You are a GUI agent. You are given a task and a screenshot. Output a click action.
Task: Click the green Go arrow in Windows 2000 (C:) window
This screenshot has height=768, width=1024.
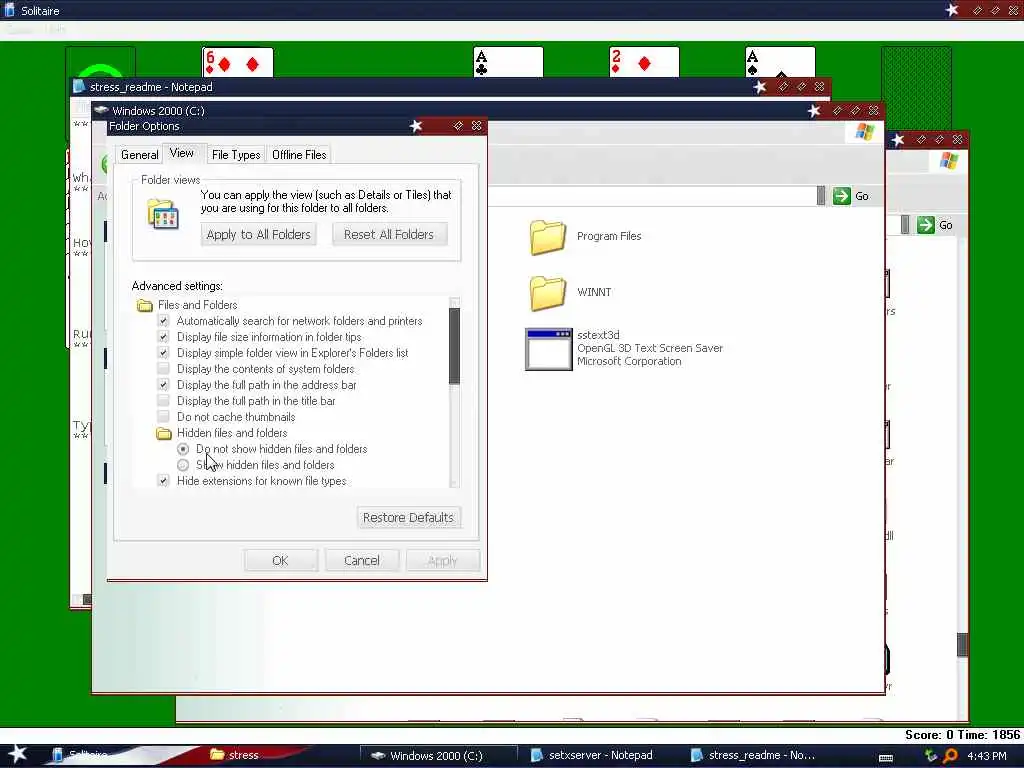click(842, 196)
